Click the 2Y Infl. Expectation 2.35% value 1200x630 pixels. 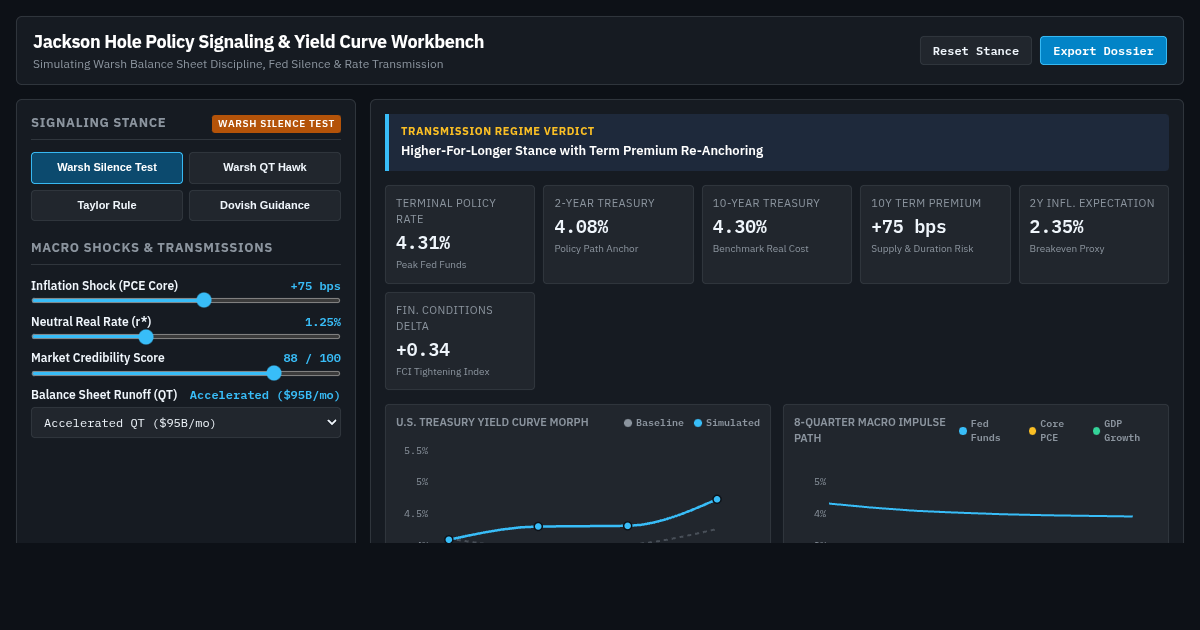coord(1056,227)
